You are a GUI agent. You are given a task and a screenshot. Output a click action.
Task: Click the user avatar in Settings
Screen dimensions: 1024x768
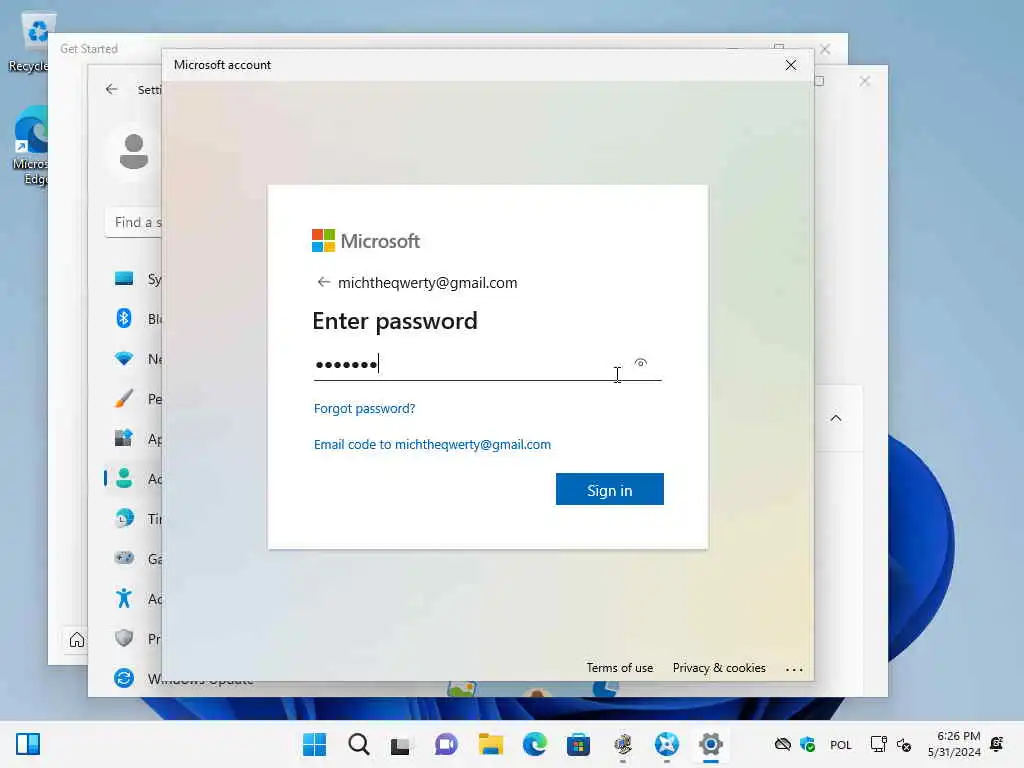tap(134, 152)
